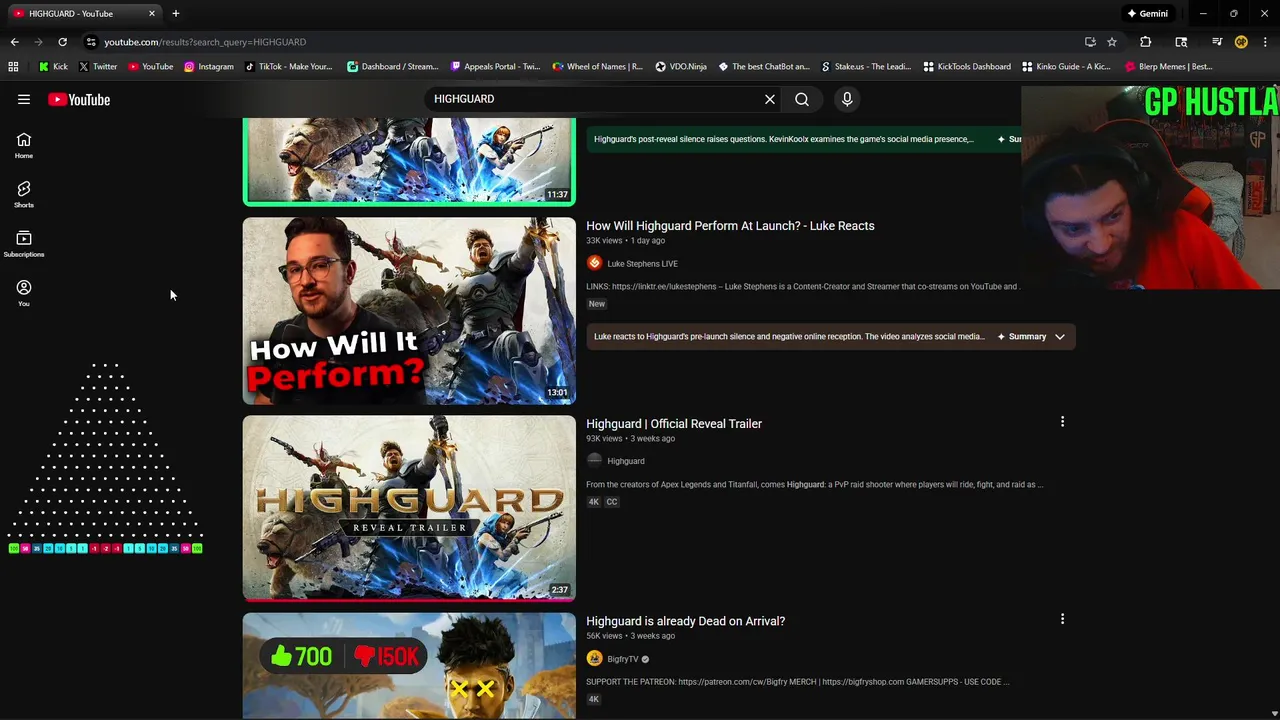Open more actions for Official Reveal Trailer
The image size is (1280, 720).
point(1062,422)
